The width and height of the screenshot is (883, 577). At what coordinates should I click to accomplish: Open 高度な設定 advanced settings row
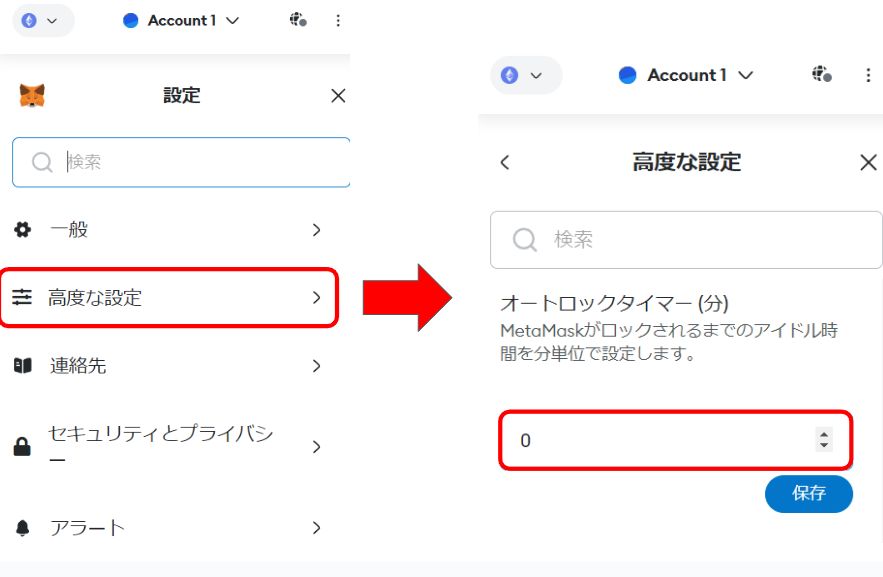tap(169, 297)
